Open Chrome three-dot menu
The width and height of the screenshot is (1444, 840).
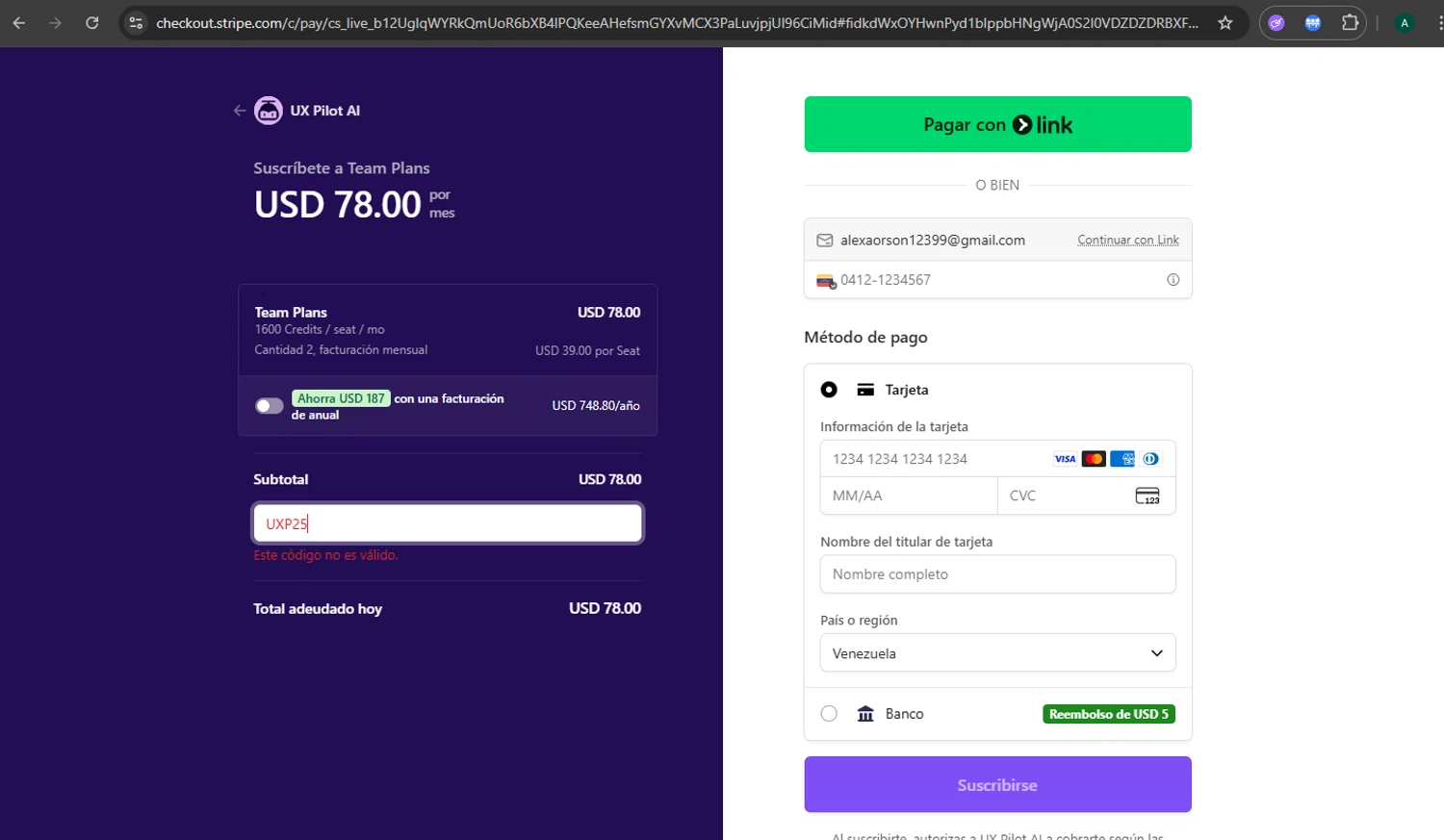1438,22
